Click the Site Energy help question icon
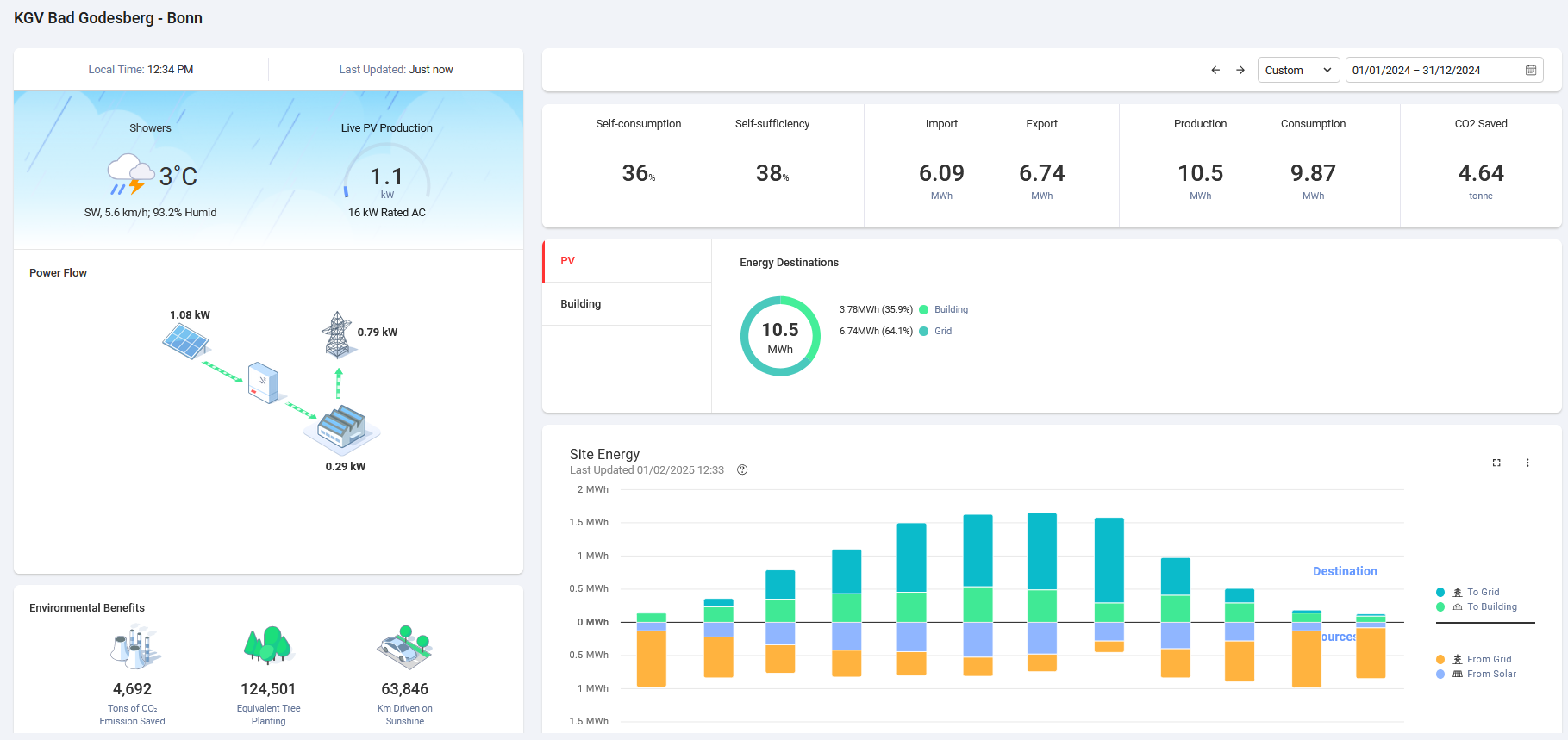This screenshot has height=740, width=1568. 742,470
